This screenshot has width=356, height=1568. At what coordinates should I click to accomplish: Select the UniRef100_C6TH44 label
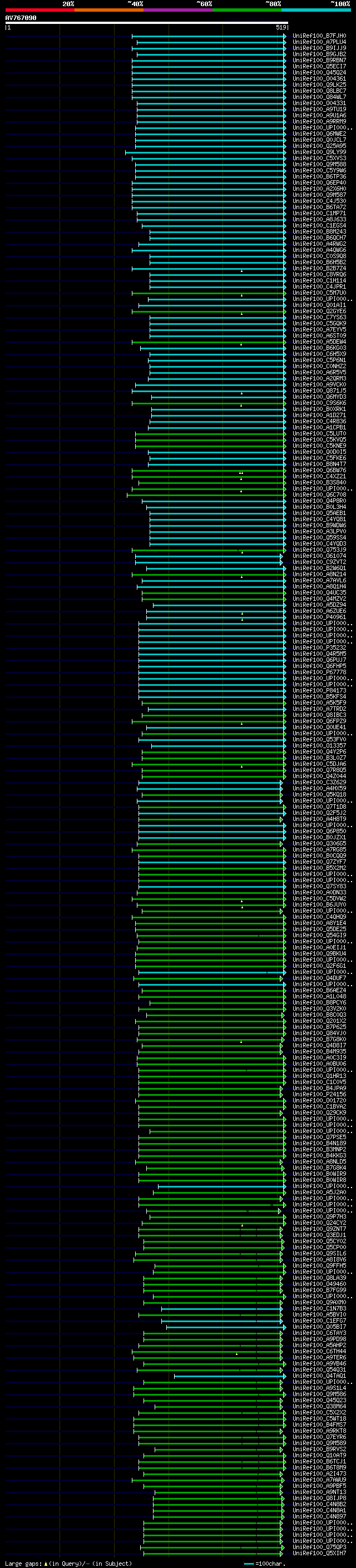click(319, 1351)
